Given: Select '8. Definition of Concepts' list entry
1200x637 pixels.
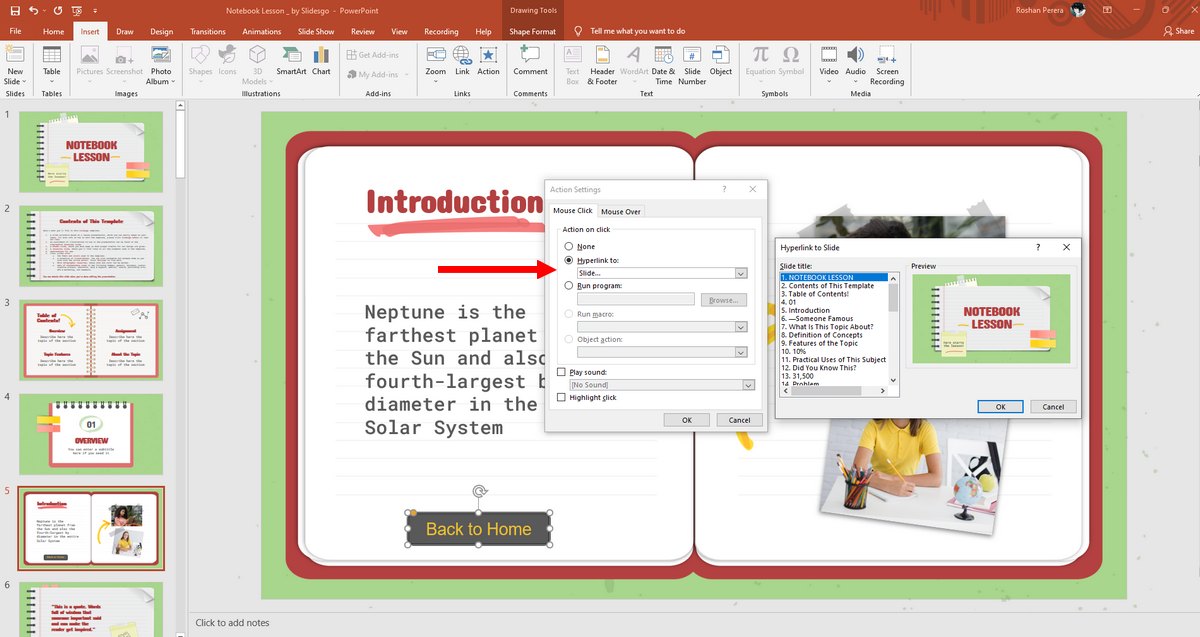Looking at the screenshot, I should pyautogui.click(x=833, y=335).
